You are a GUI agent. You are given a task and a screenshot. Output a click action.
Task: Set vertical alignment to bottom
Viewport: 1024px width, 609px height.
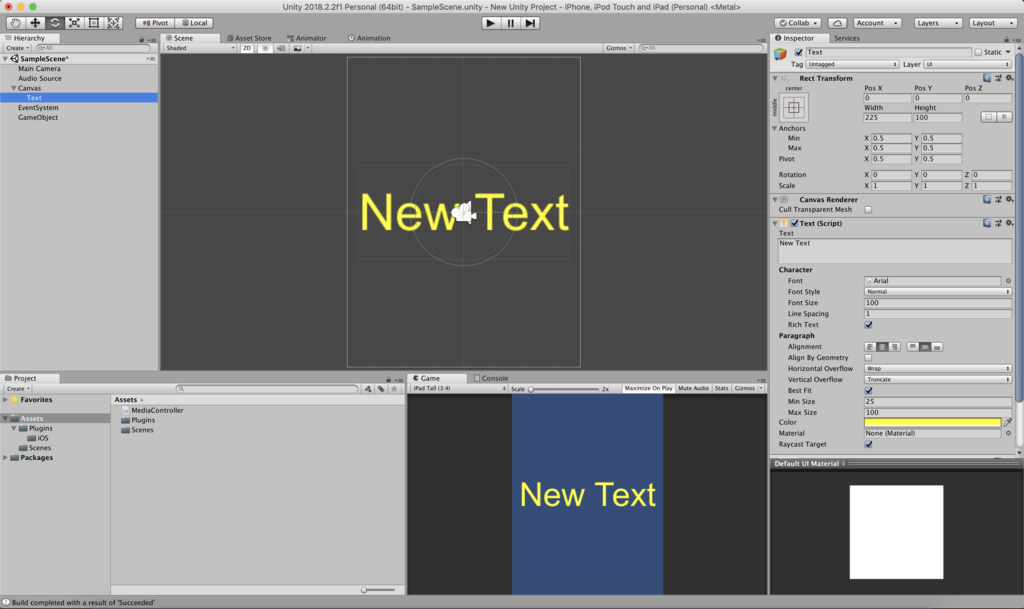tap(937, 347)
